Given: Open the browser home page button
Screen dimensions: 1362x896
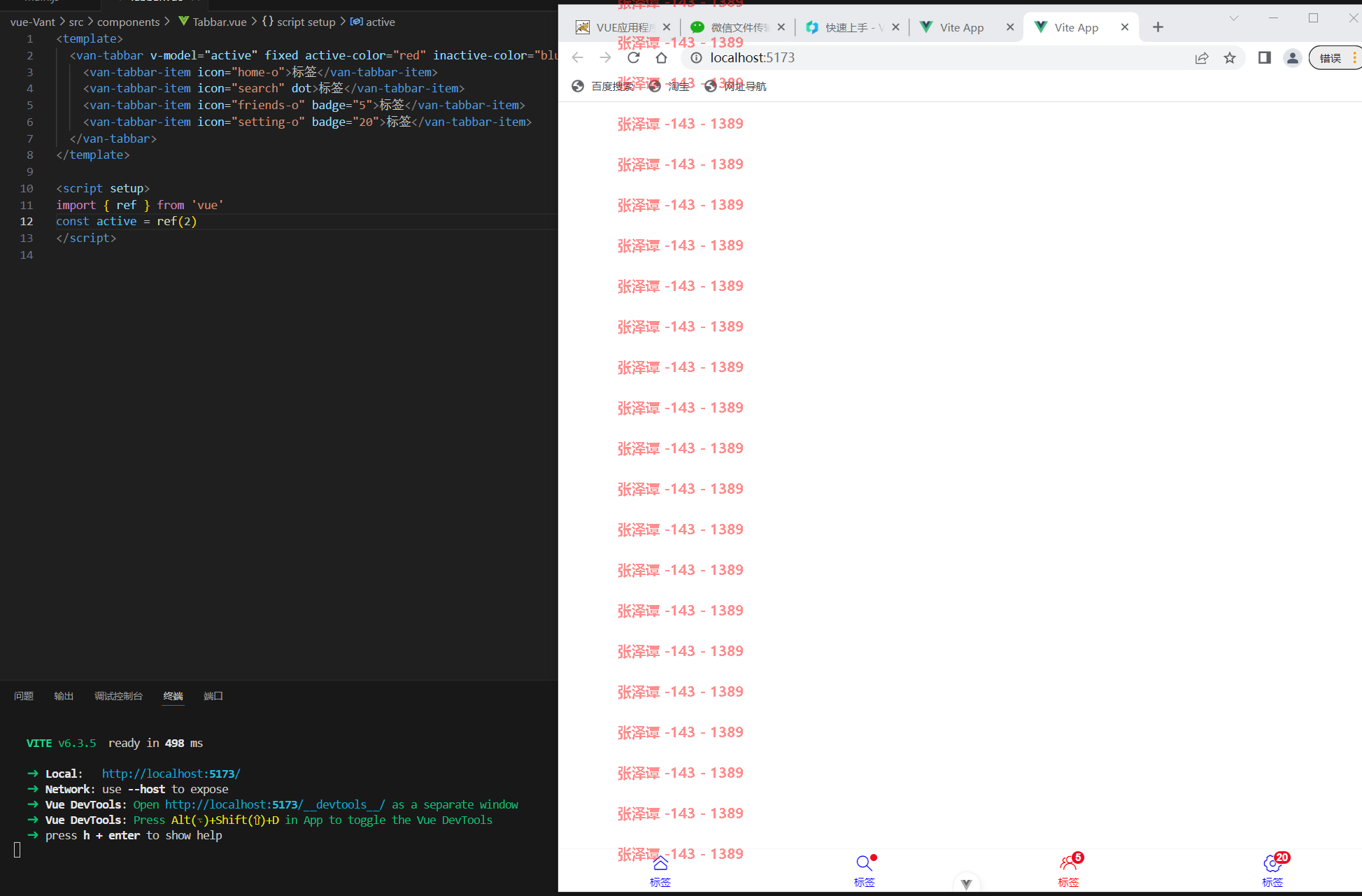Looking at the screenshot, I should (662, 58).
